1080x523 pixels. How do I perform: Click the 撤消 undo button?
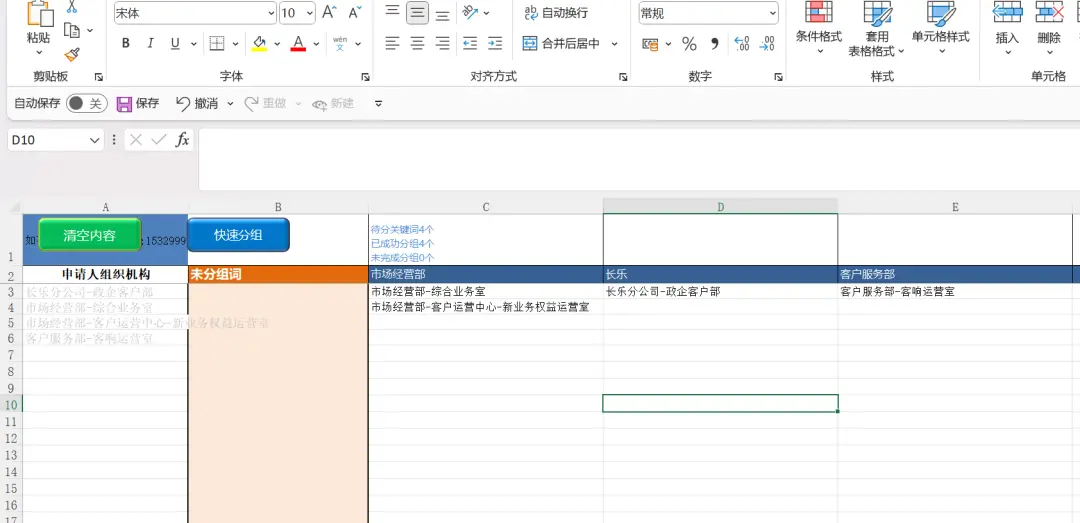point(197,103)
